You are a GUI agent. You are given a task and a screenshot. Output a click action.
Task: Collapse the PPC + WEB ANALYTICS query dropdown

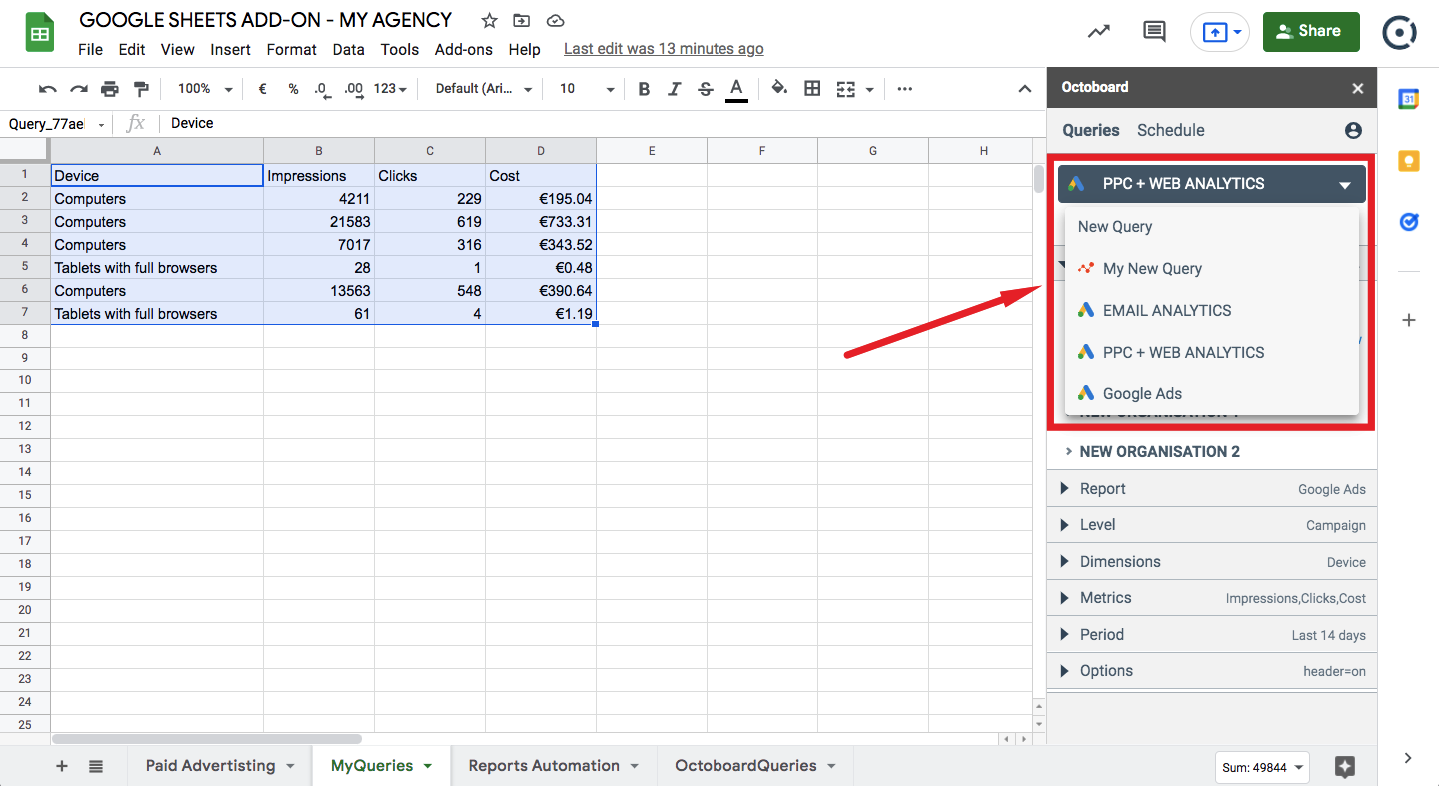point(1211,184)
